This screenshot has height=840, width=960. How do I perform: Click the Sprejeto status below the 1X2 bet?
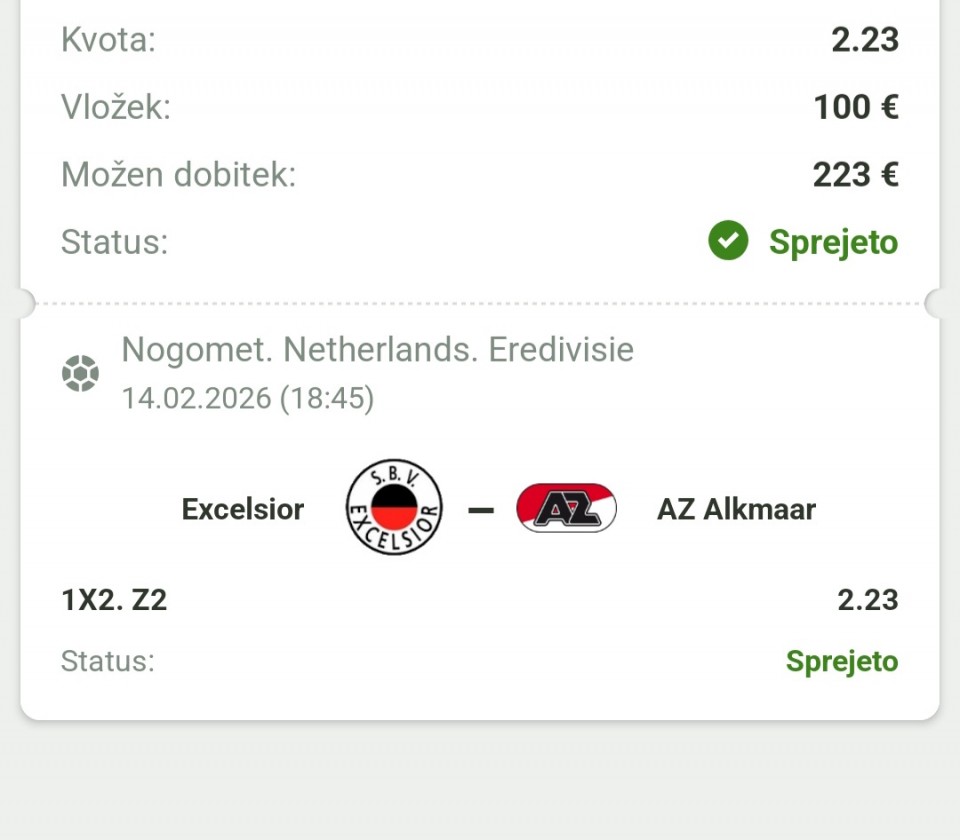tap(841, 661)
